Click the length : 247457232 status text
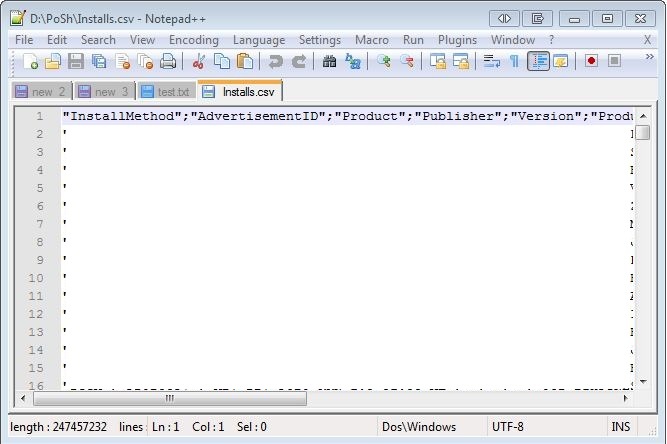Viewport: 667px width, 444px height. point(59,427)
